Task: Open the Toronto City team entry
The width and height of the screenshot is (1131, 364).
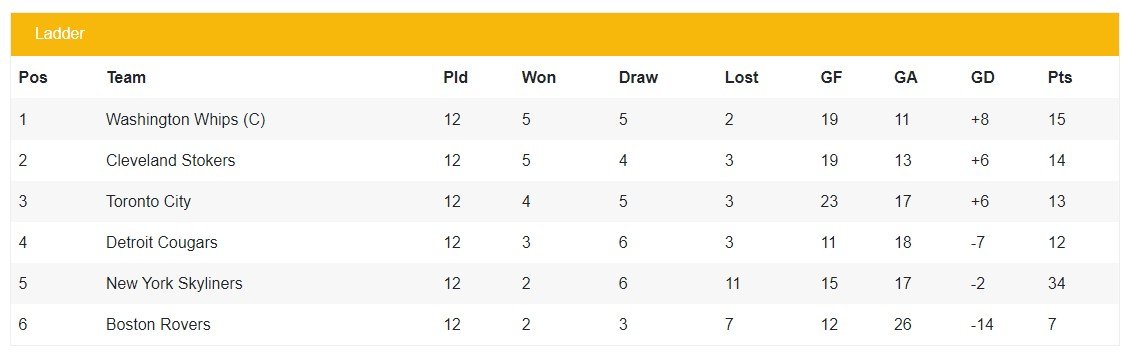Action: click(148, 201)
